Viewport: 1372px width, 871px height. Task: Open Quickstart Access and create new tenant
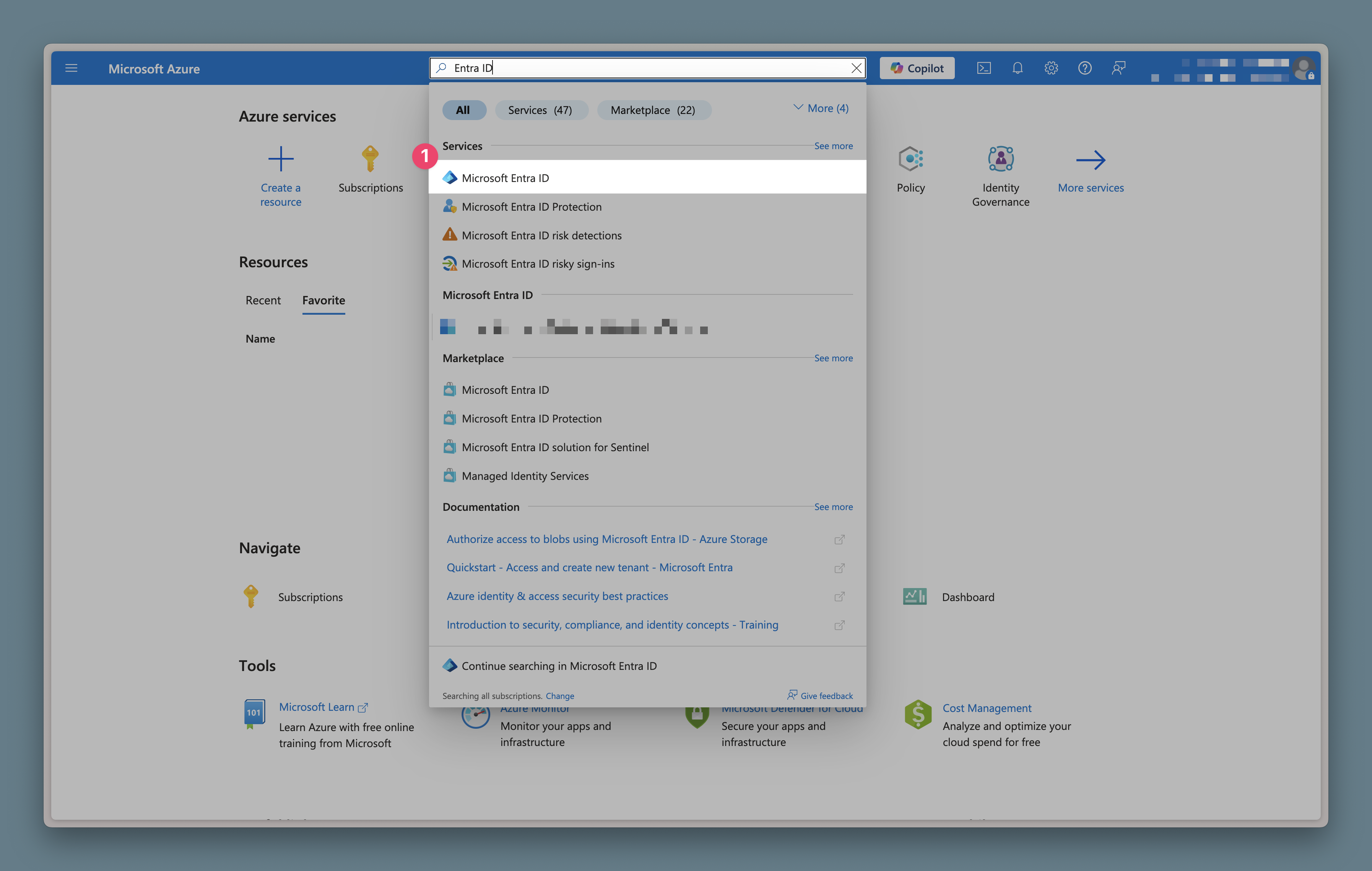[x=589, y=567]
